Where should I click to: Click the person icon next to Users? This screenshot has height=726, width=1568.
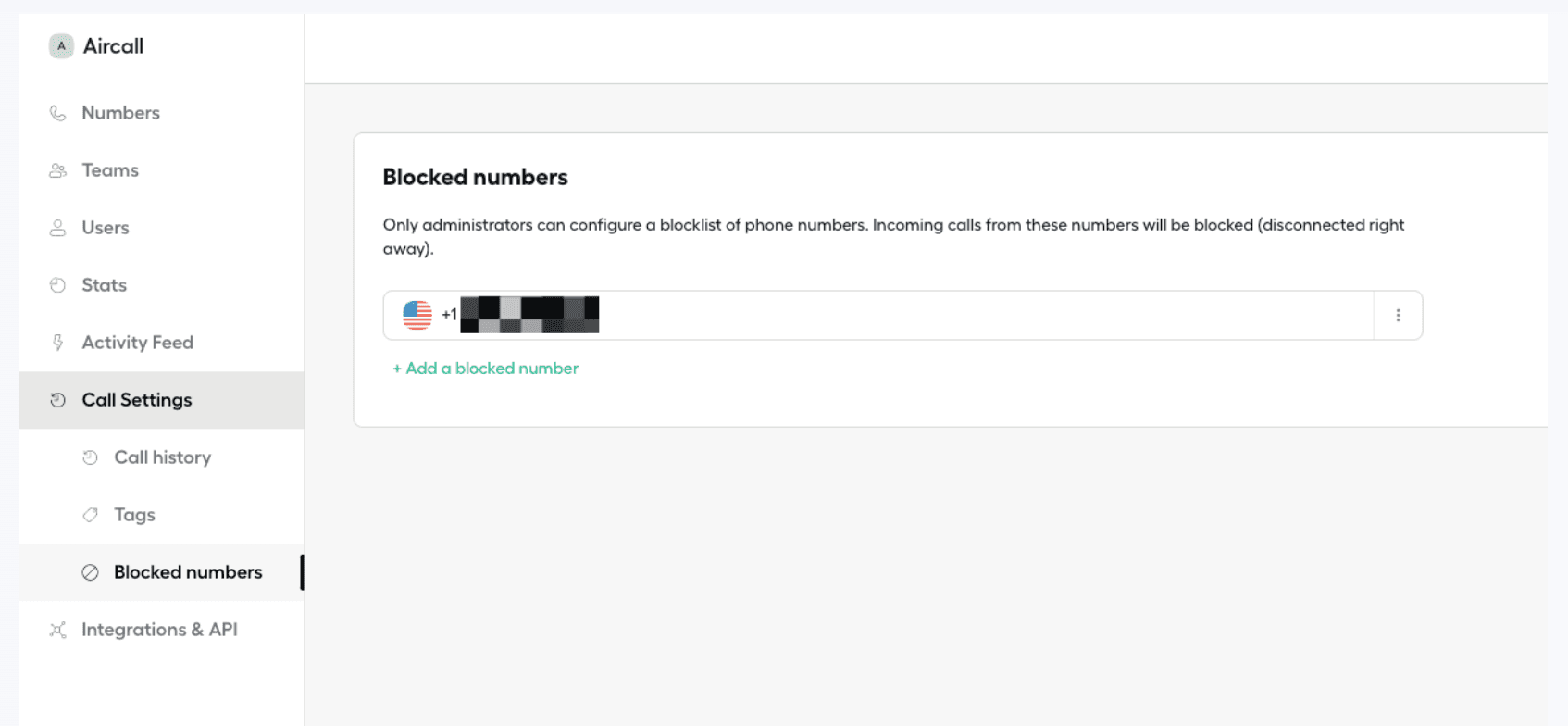(57, 228)
